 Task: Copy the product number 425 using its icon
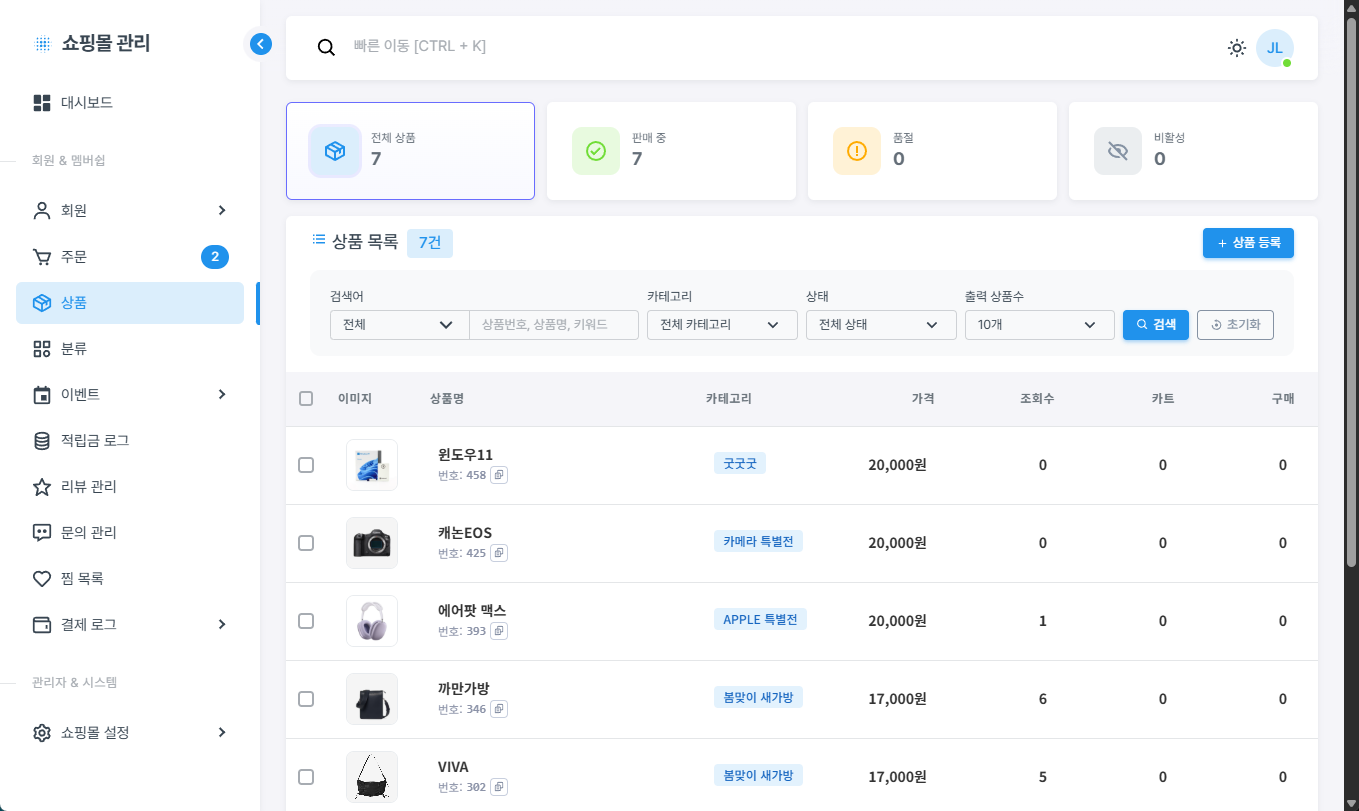(499, 553)
